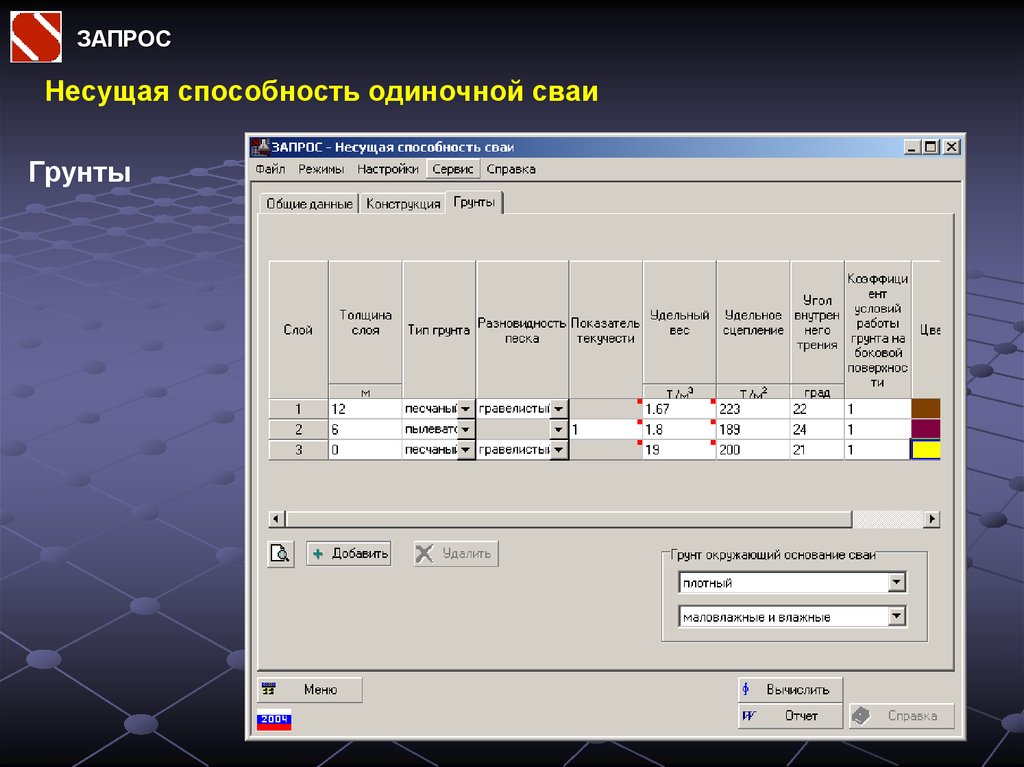This screenshot has height=767, width=1024.
Task: Expand soil type dropdown for layer 1
Action: pyautogui.click(x=465, y=409)
